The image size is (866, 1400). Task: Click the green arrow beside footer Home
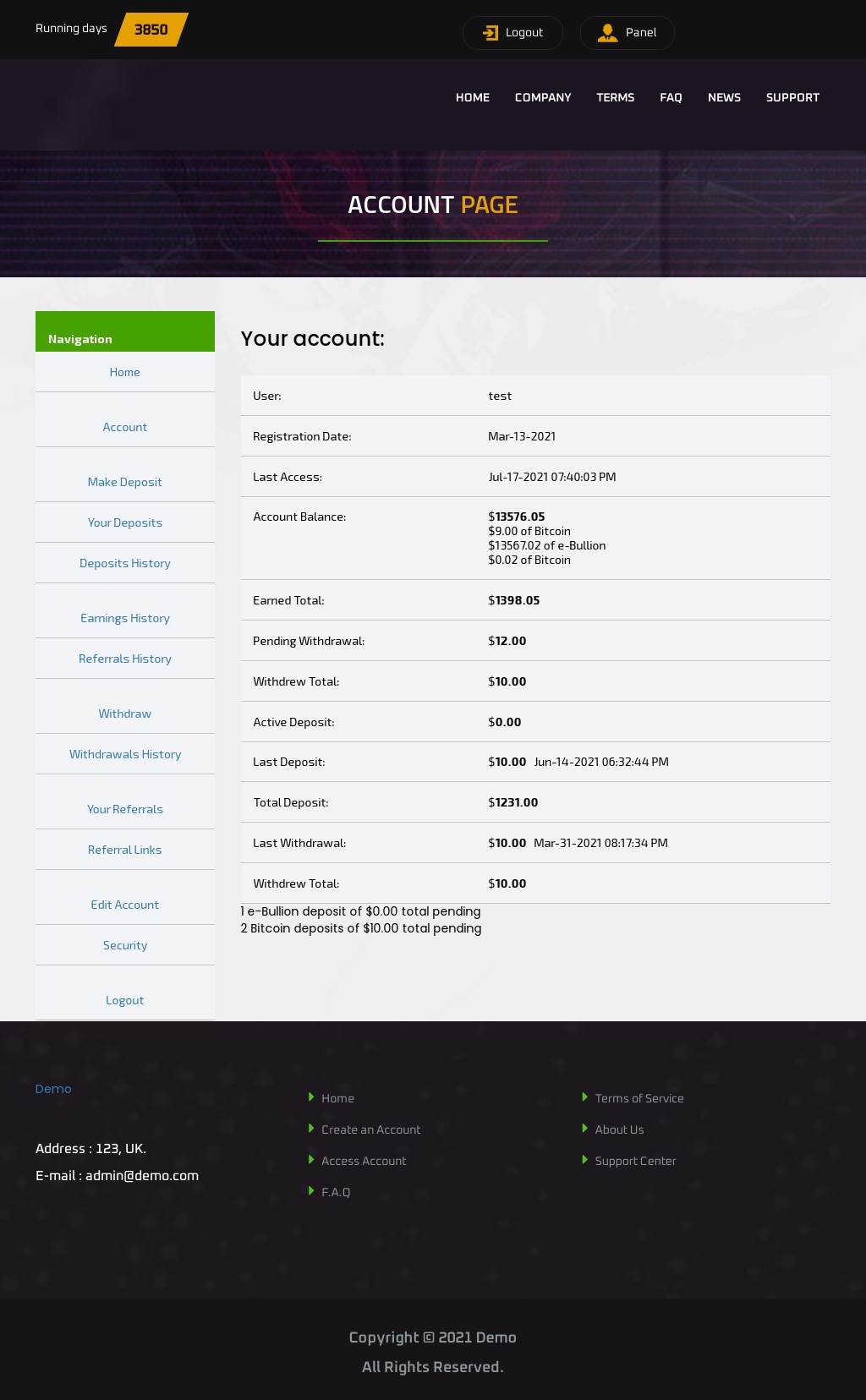click(x=311, y=1097)
